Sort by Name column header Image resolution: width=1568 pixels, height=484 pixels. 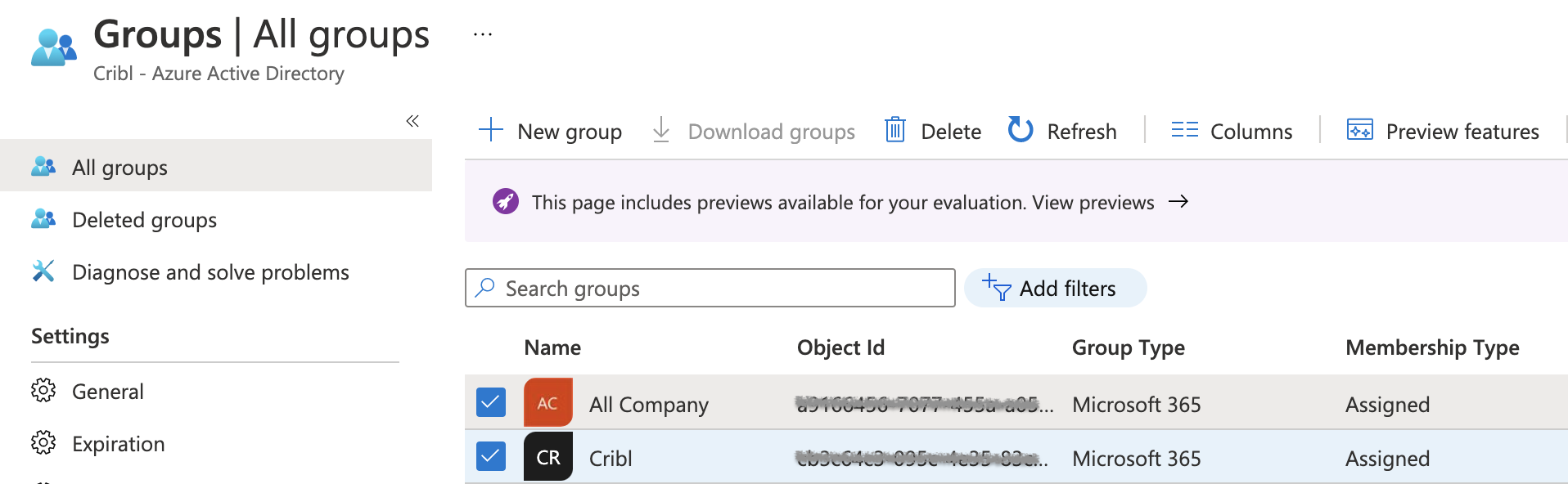click(552, 347)
